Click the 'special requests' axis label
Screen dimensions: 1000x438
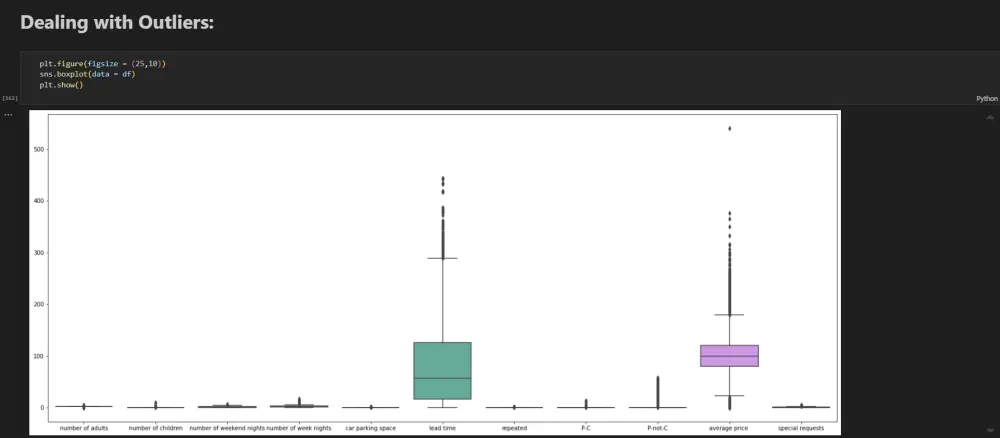click(801, 428)
